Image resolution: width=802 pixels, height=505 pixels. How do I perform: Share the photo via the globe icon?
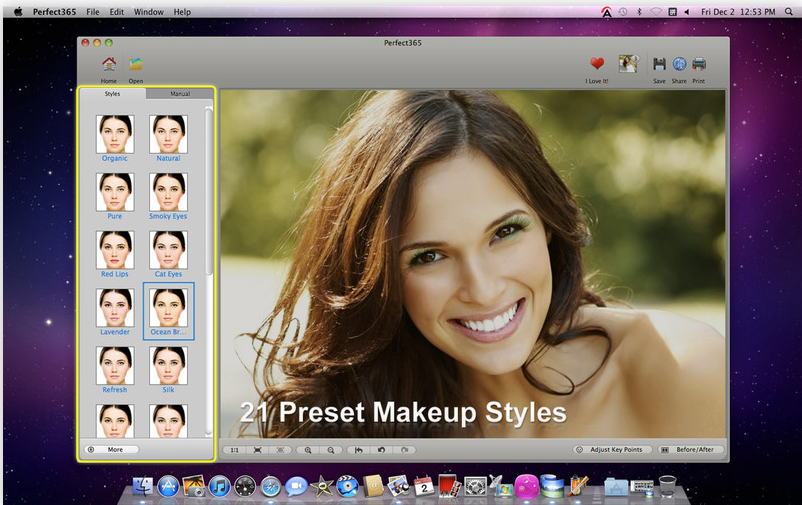(679, 64)
